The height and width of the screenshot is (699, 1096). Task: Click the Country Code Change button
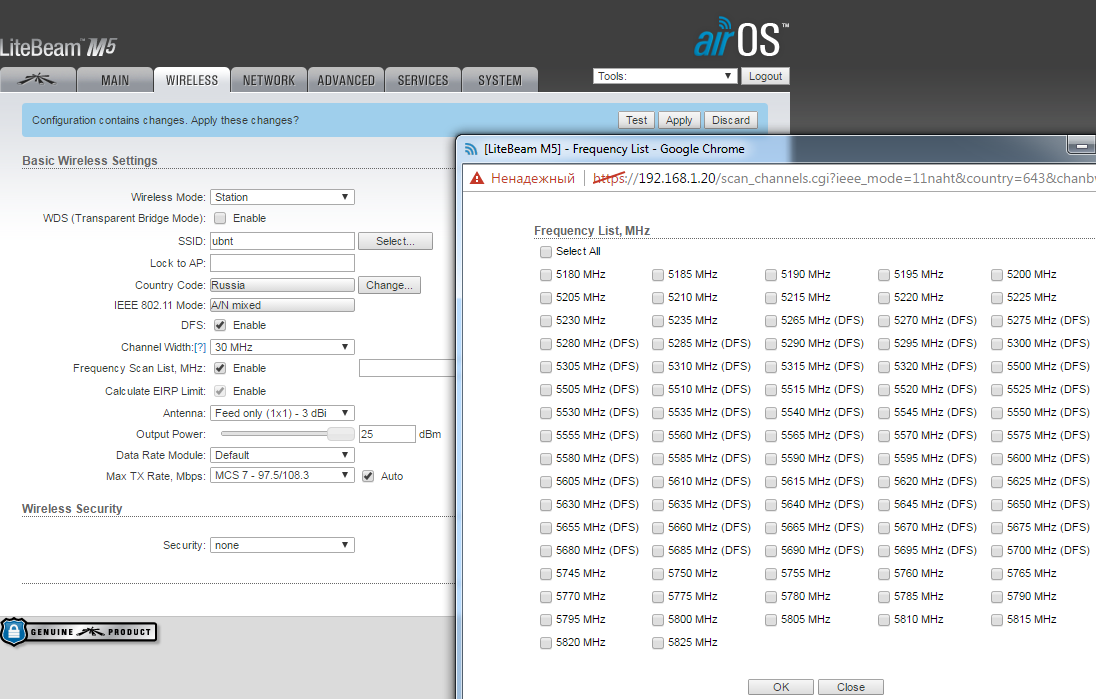point(389,285)
